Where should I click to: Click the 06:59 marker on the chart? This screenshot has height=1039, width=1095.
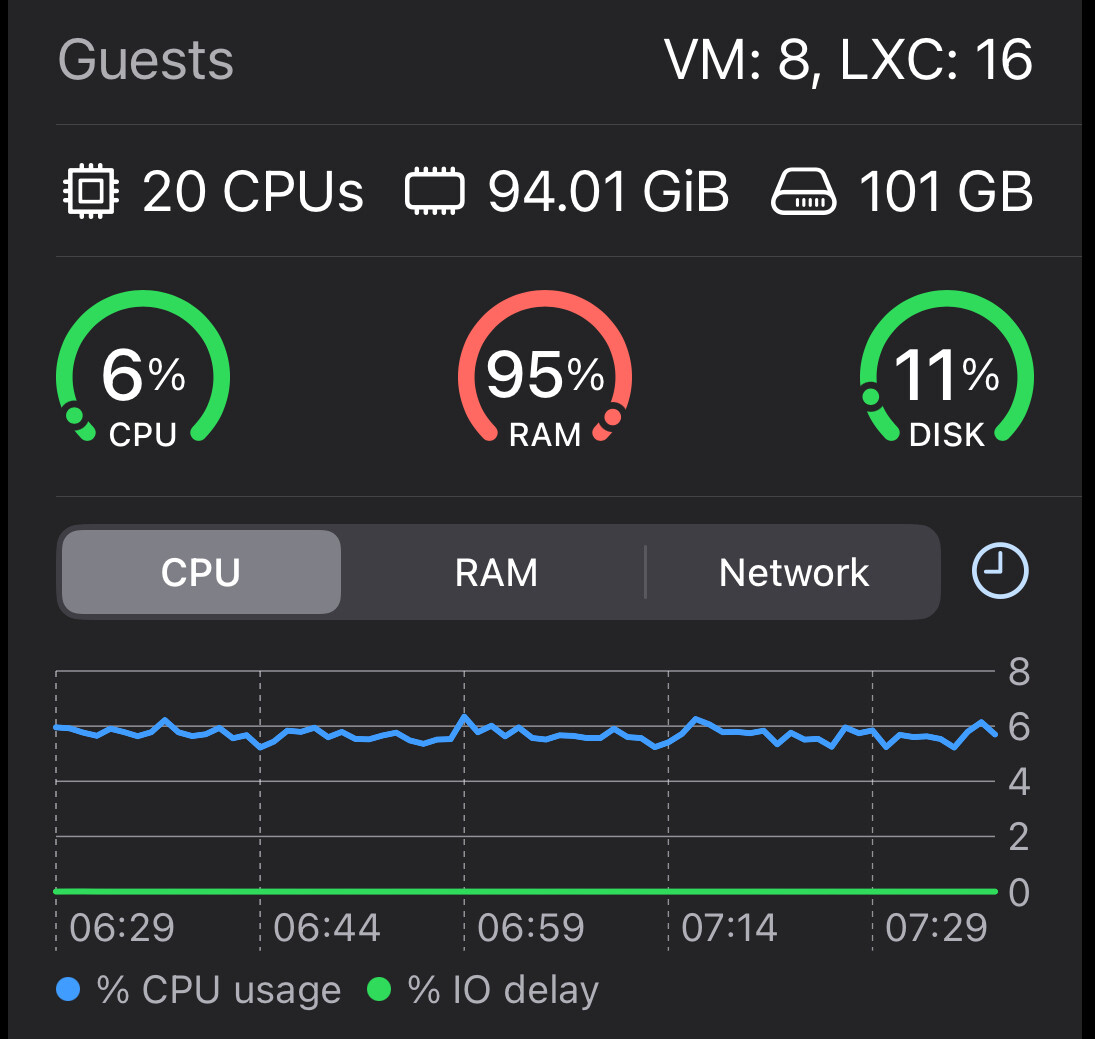pos(530,929)
